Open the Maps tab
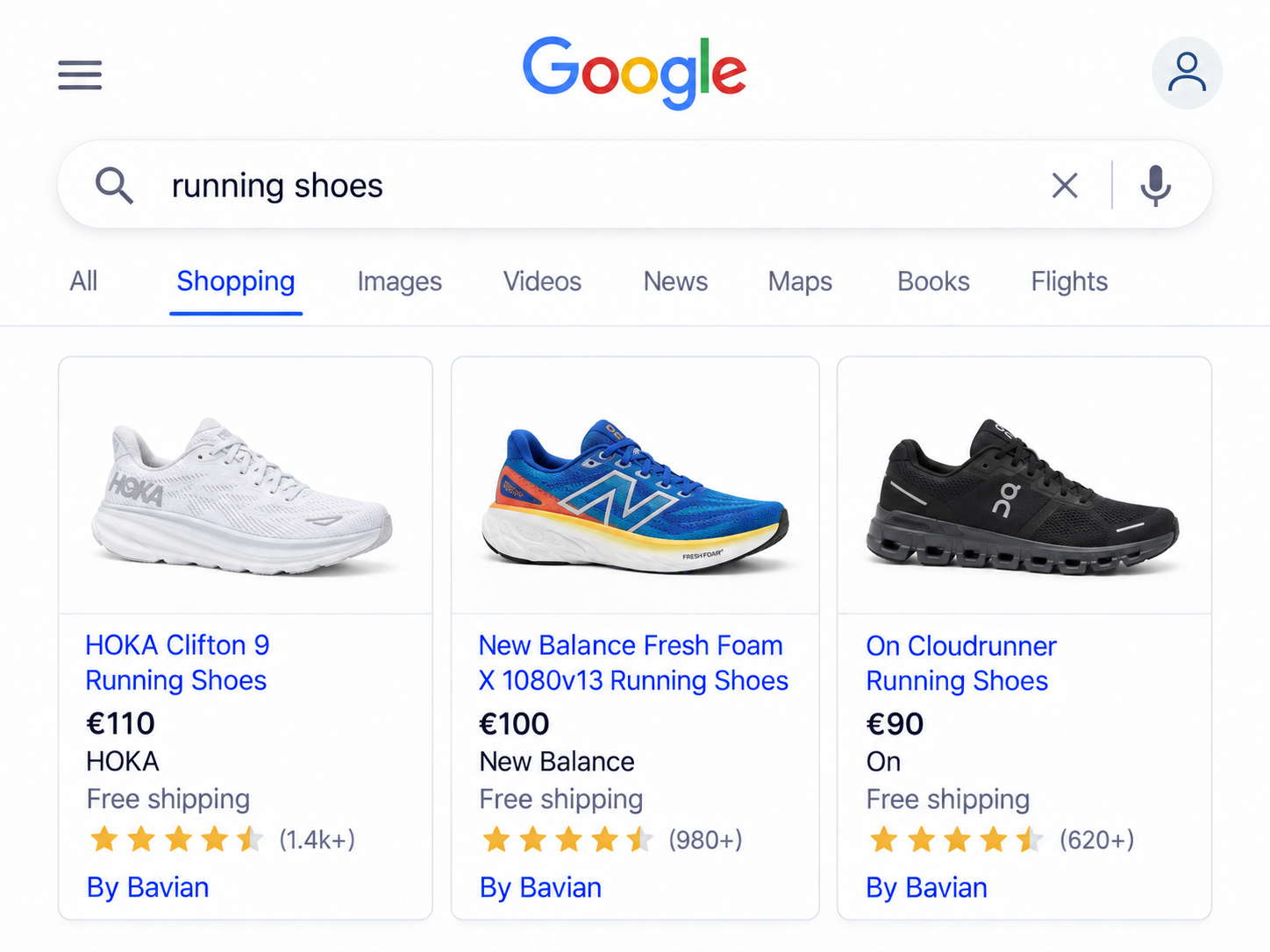 point(800,281)
